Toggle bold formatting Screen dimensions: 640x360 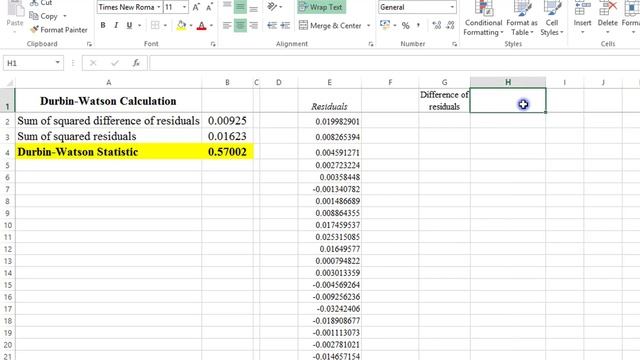[x=103, y=25]
